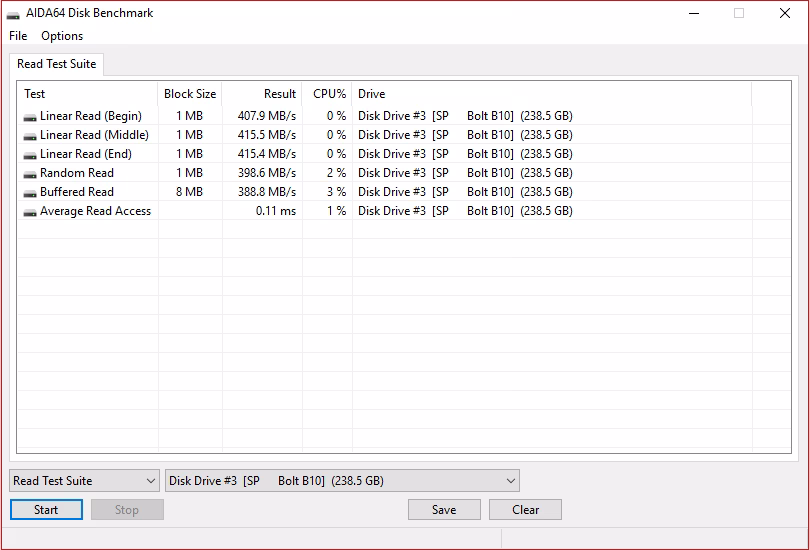
Task: Click the 415.5 MB/s result value
Action: coord(267,135)
